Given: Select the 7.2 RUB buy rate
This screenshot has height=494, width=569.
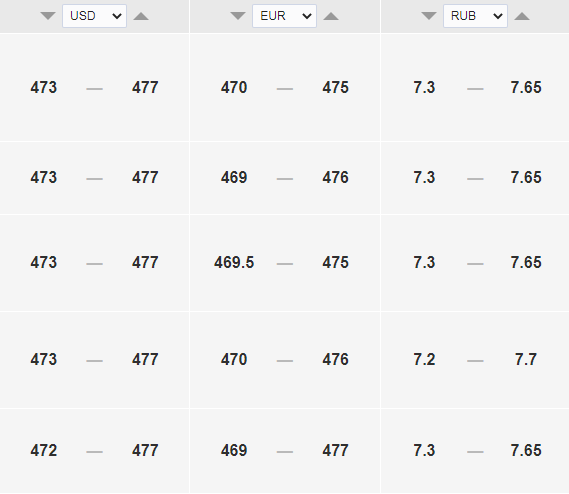Looking at the screenshot, I should 424,359.
